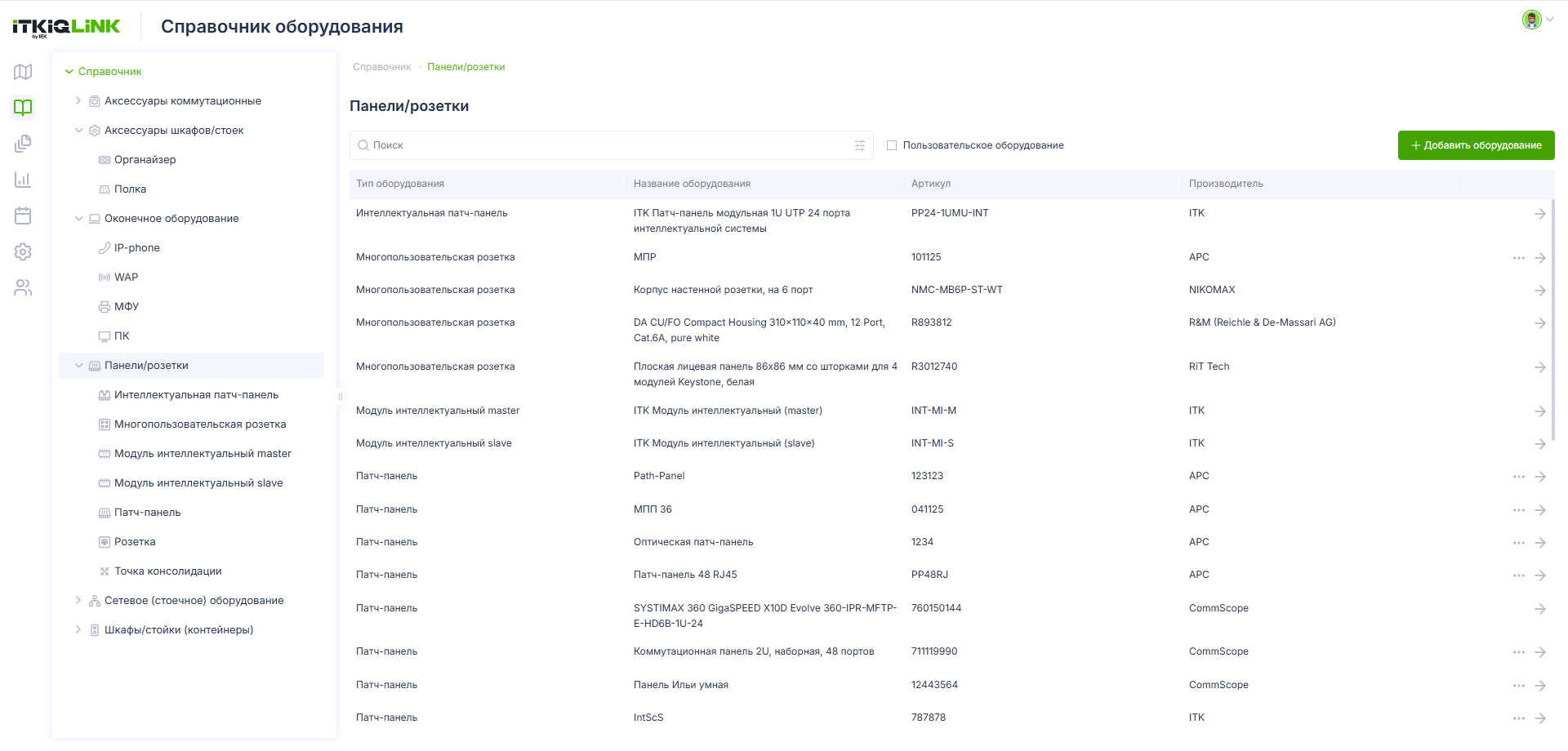Open more options for МПП 36 row
This screenshot has width=1568, height=751.
point(1518,510)
